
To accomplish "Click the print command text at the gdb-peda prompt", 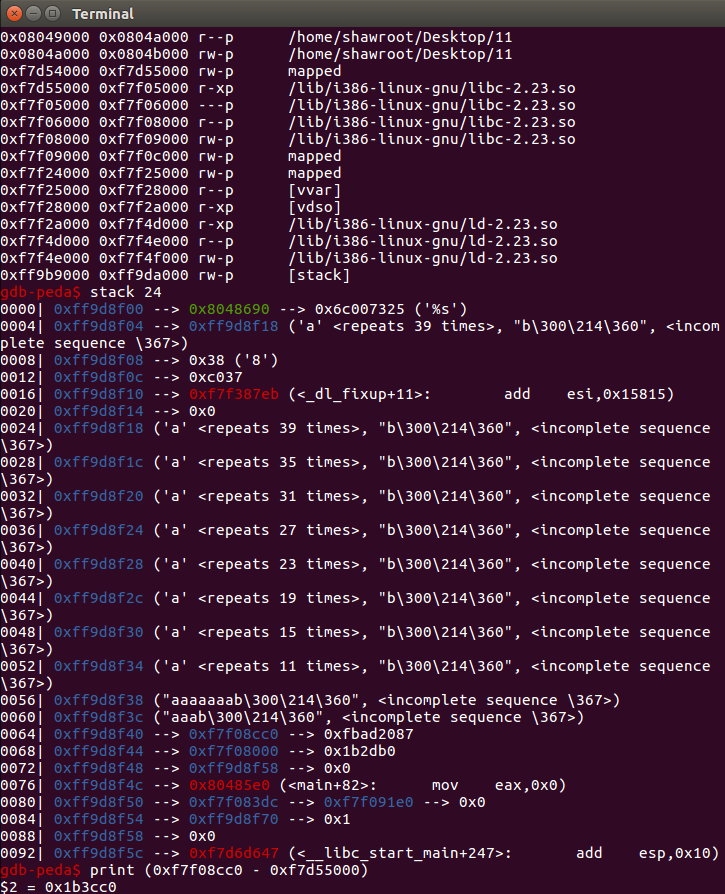I will [229, 871].
